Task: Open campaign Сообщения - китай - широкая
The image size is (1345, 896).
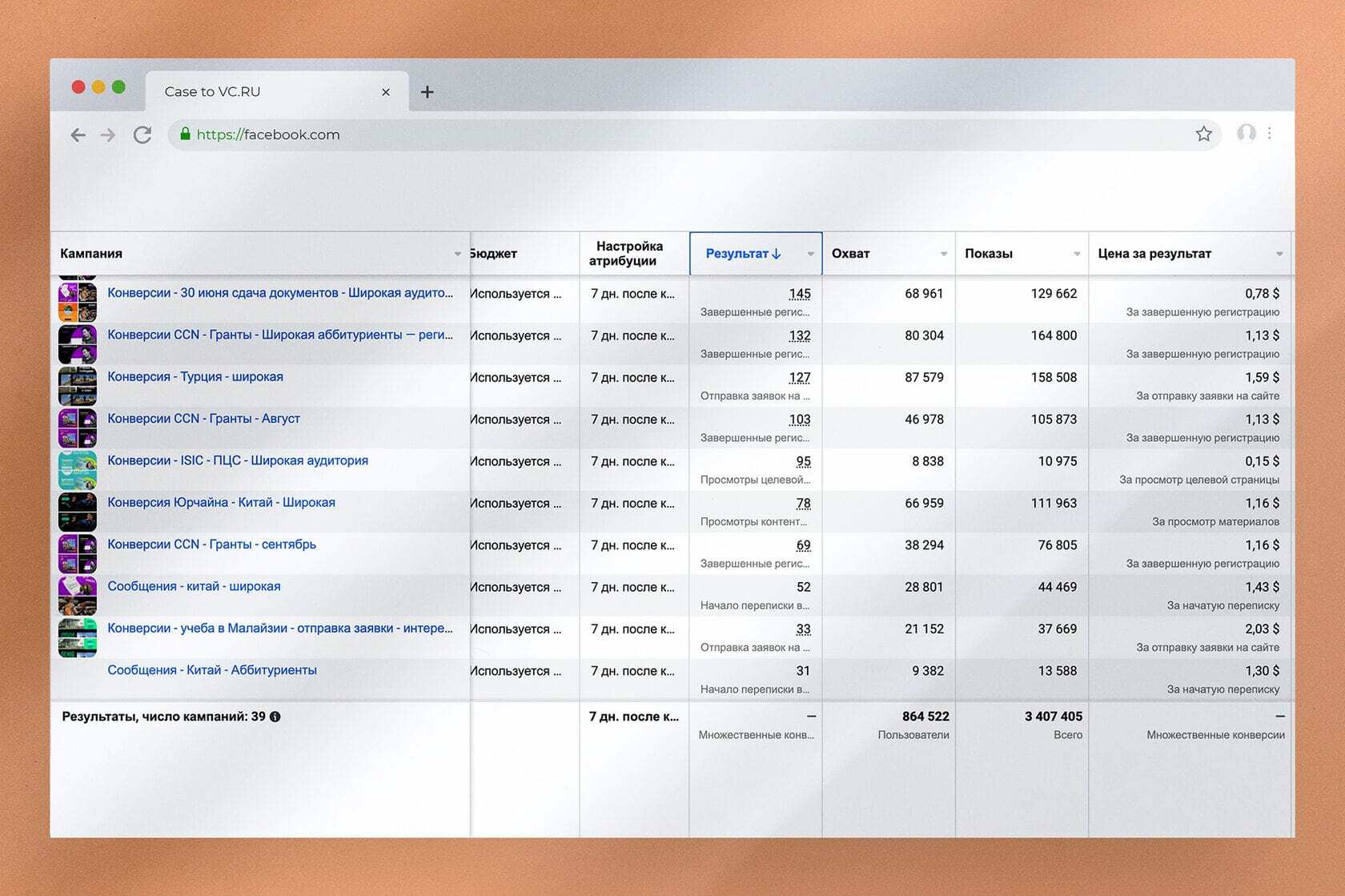Action: click(194, 587)
